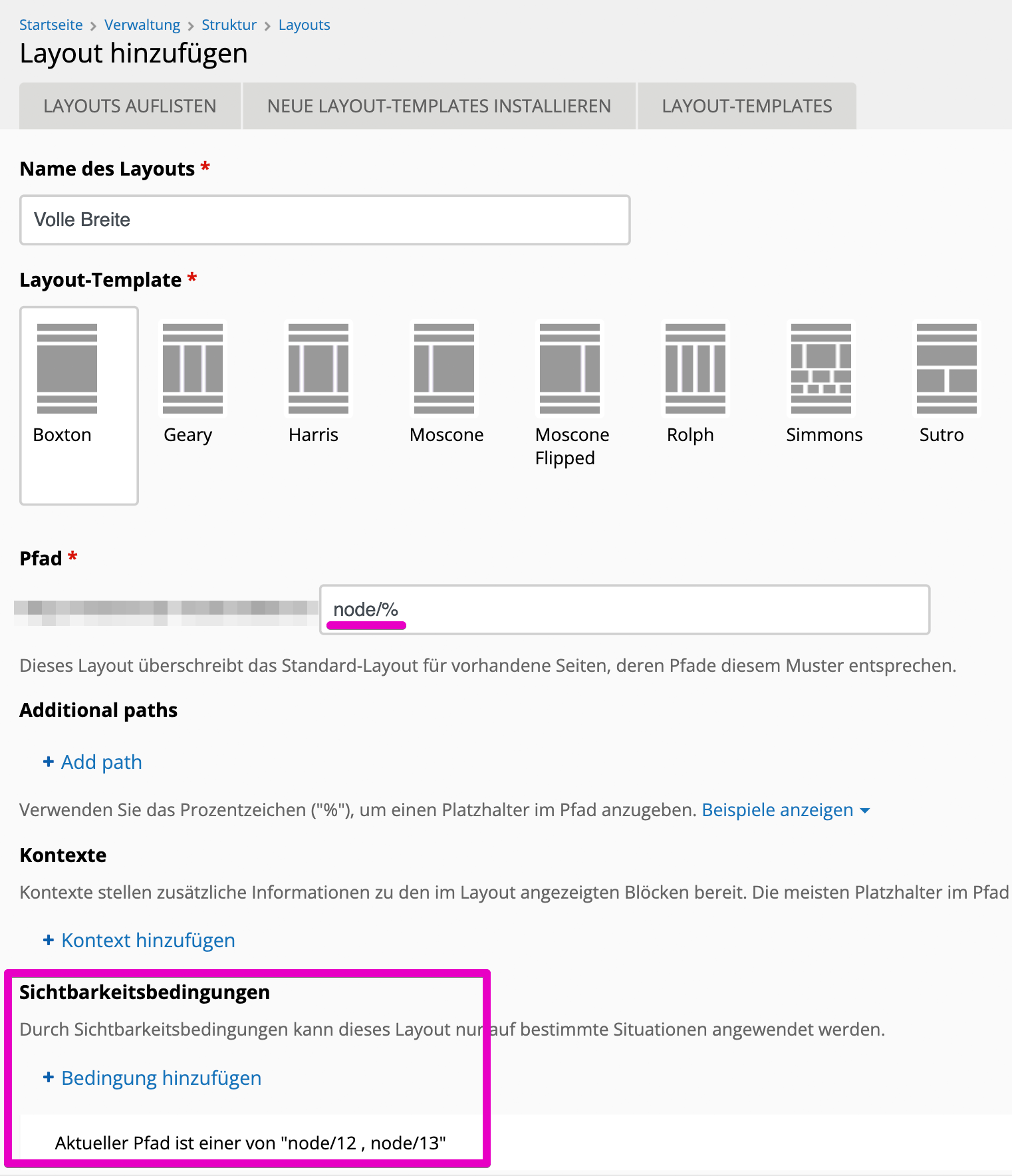Click the Add path link

pyautogui.click(x=102, y=762)
